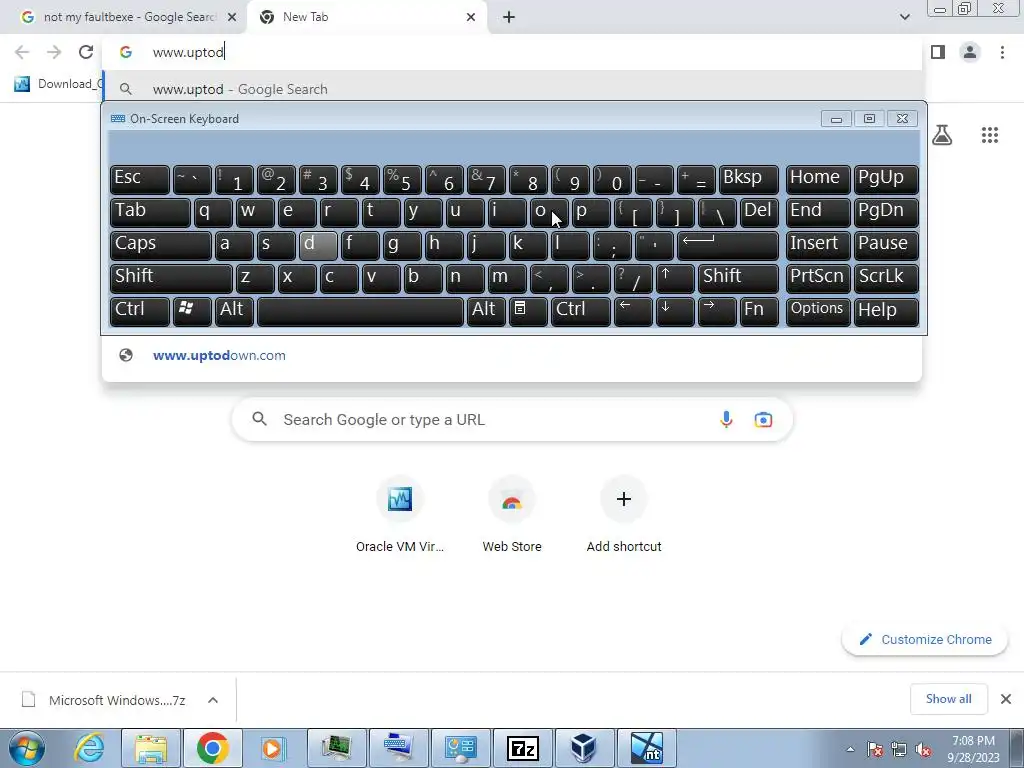Click the spacebar on On-Screen Keyboard
This screenshot has height=768, width=1024.
pyautogui.click(x=360, y=311)
